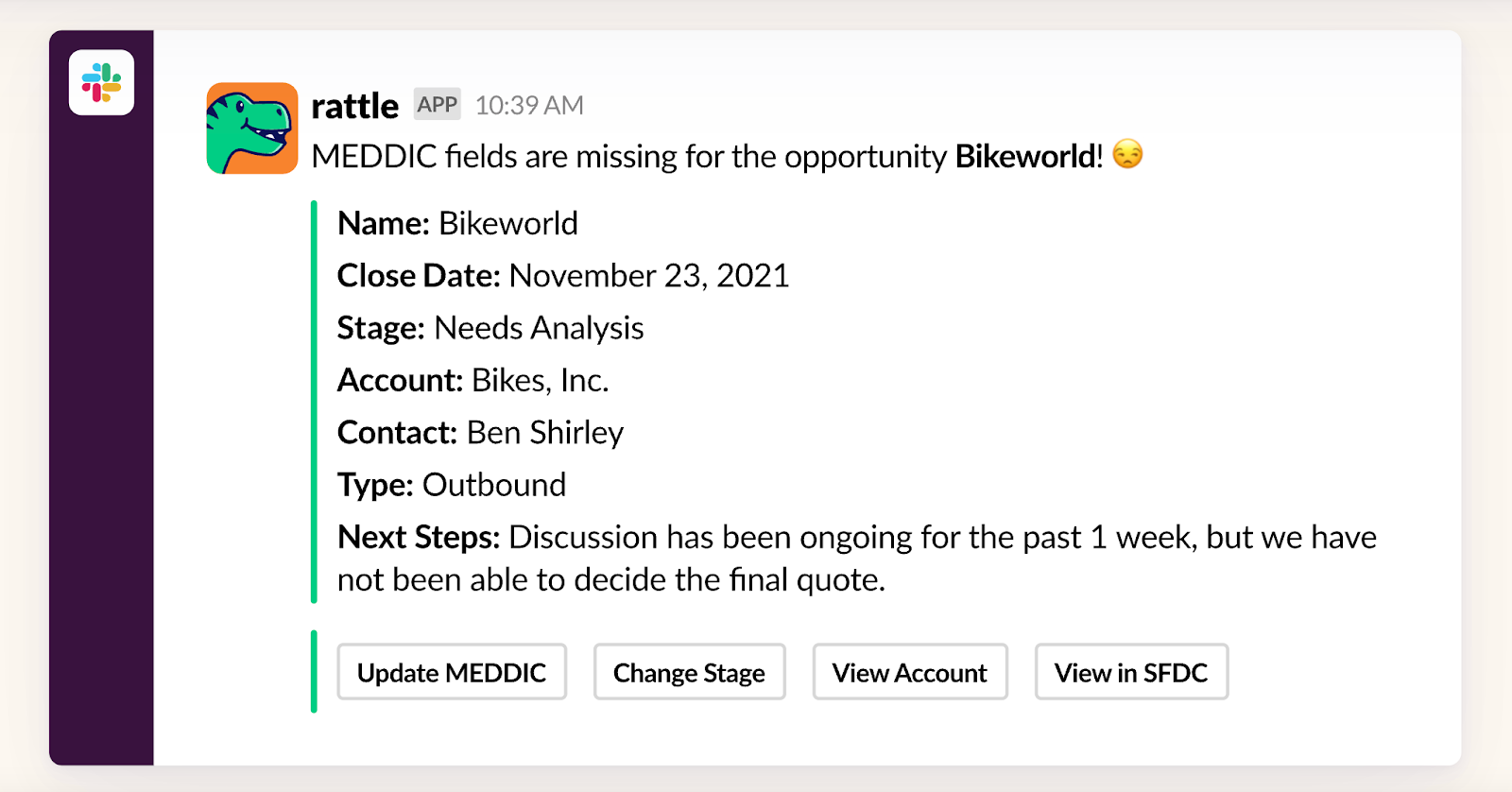The height and width of the screenshot is (792, 1512).
Task: Open View Account button
Action: point(909,672)
